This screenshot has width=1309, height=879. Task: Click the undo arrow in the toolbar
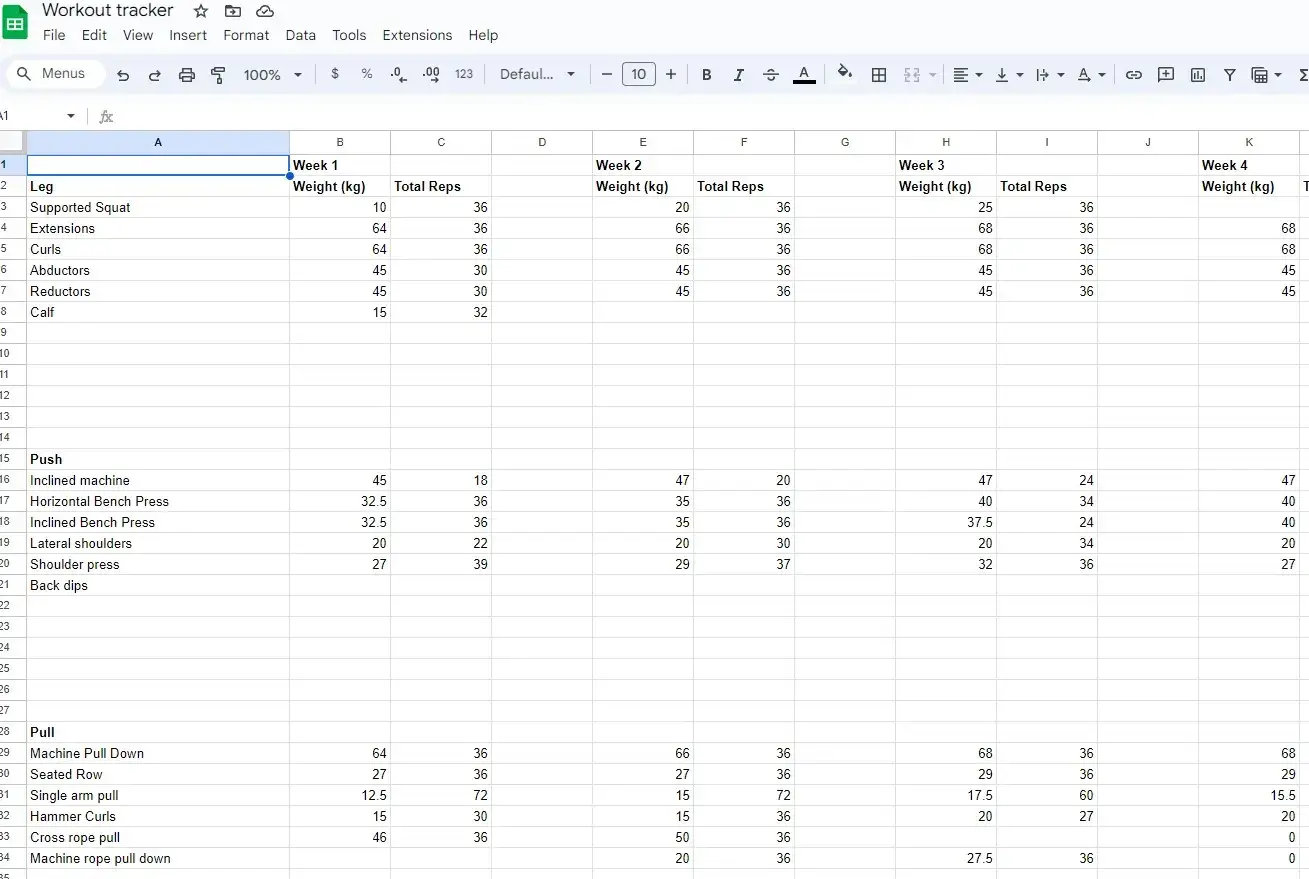(123, 75)
